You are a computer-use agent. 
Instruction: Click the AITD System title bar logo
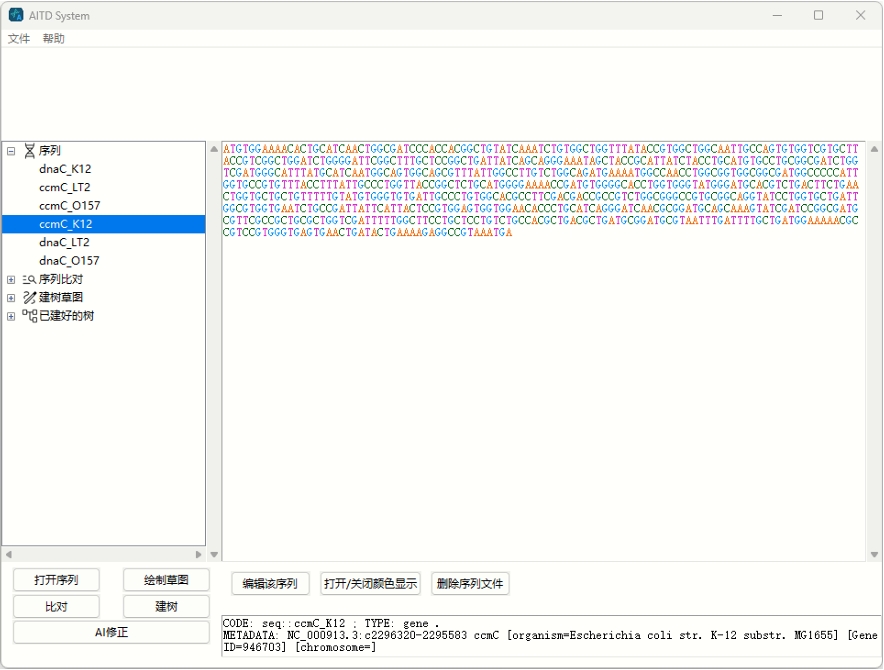pos(16,15)
